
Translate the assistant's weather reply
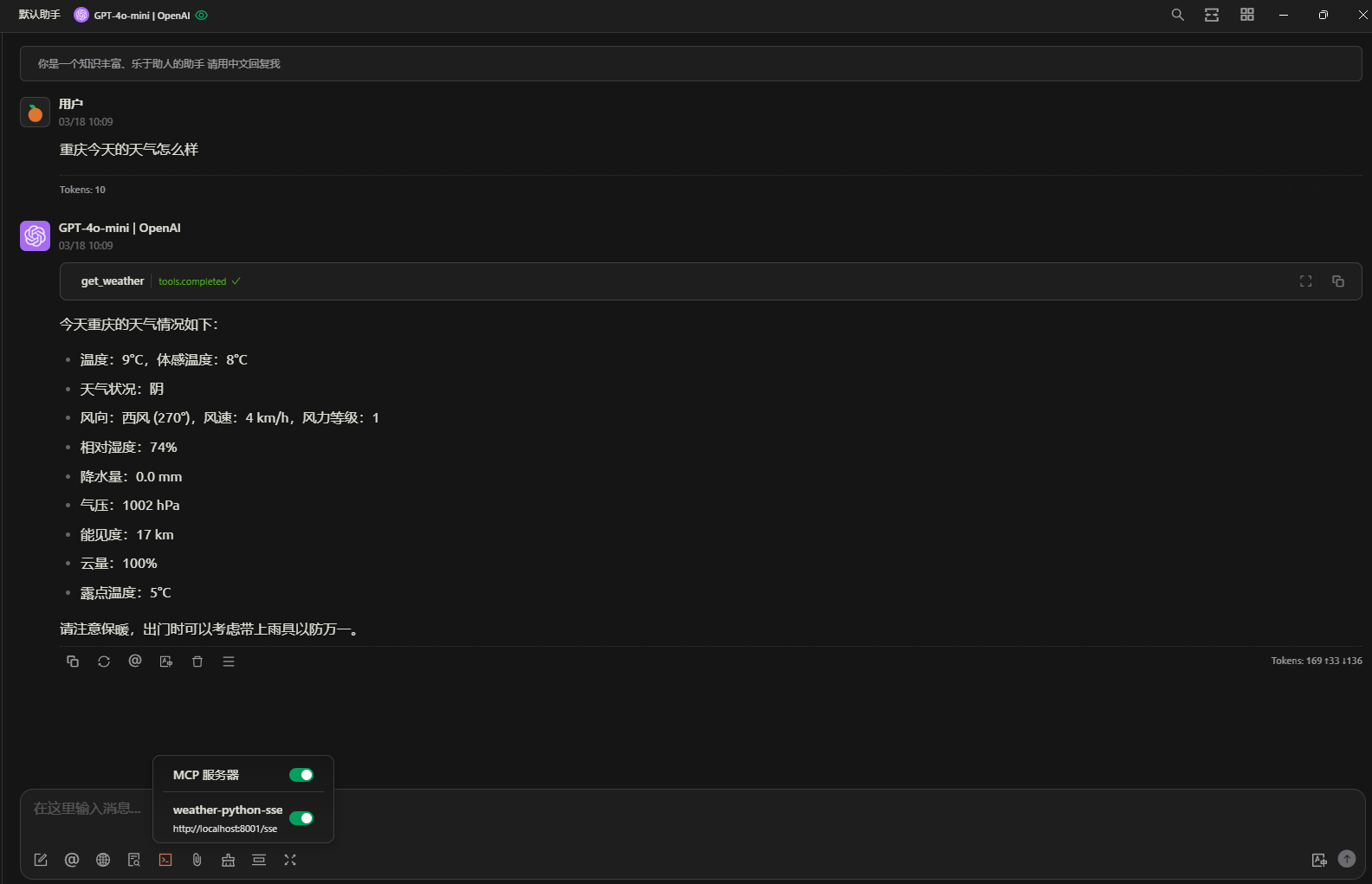coord(166,661)
